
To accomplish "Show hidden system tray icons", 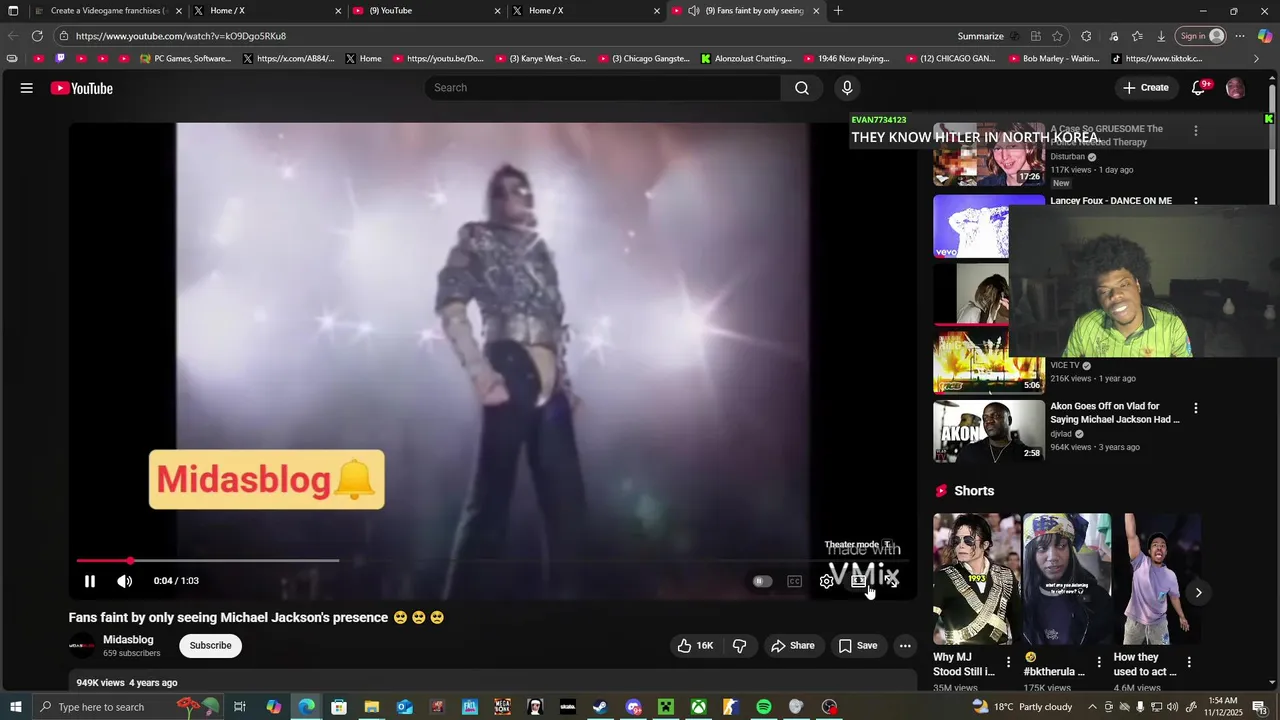I will (x=1092, y=707).
